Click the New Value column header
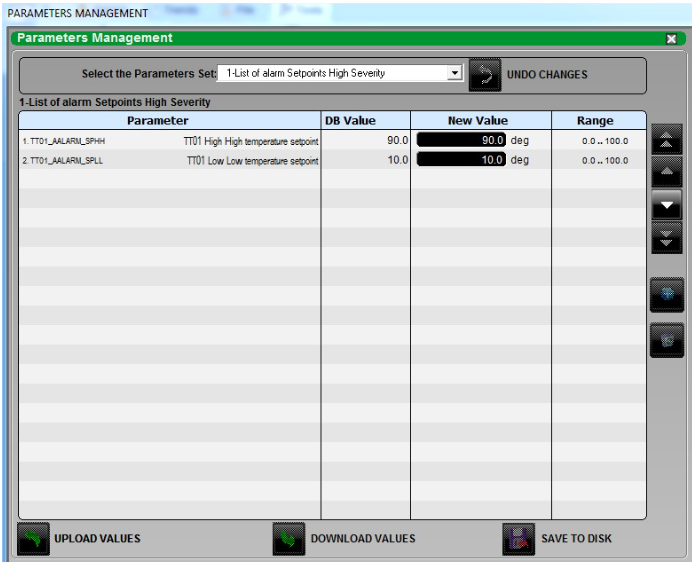 tap(481, 121)
